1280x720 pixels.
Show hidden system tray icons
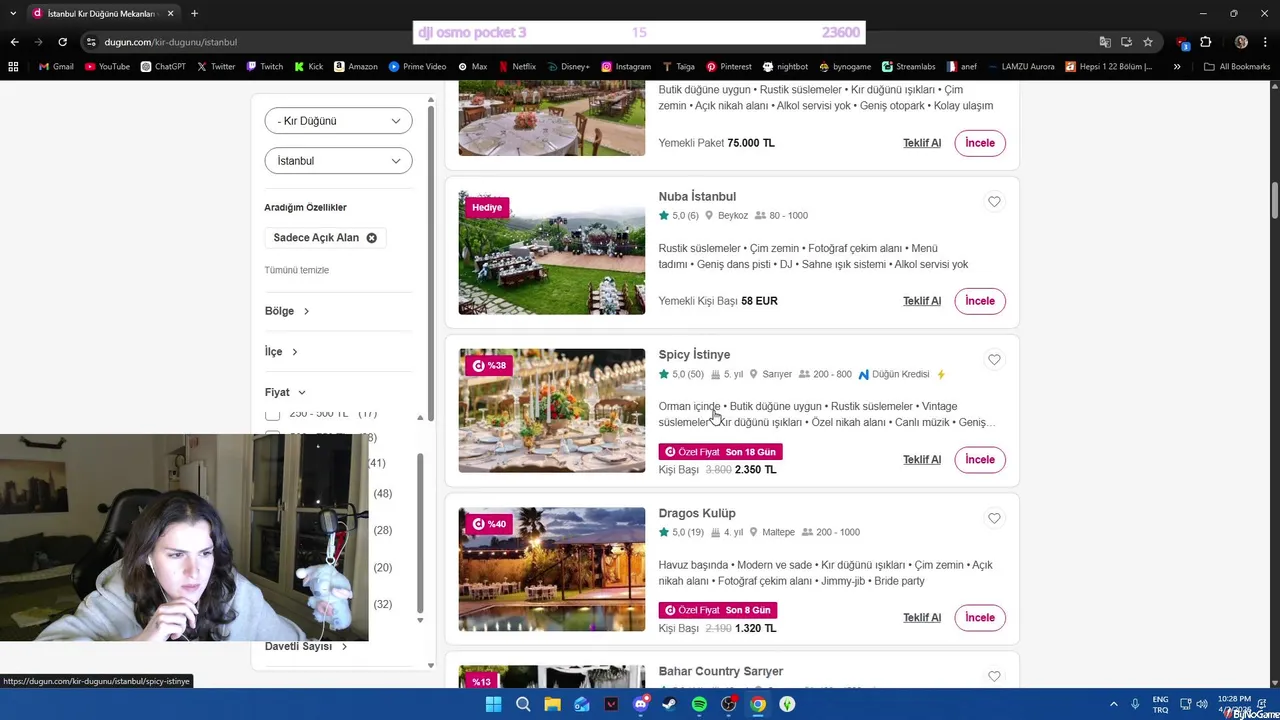point(1114,704)
